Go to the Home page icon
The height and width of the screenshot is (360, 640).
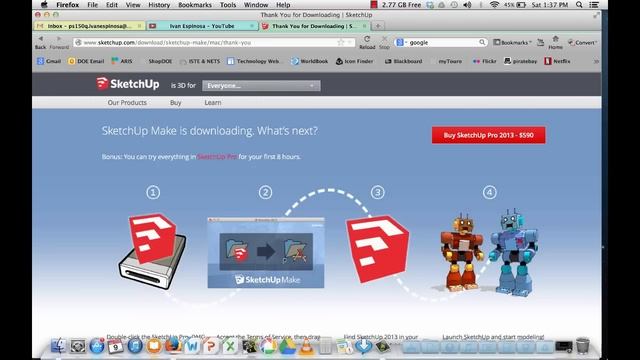555,42
